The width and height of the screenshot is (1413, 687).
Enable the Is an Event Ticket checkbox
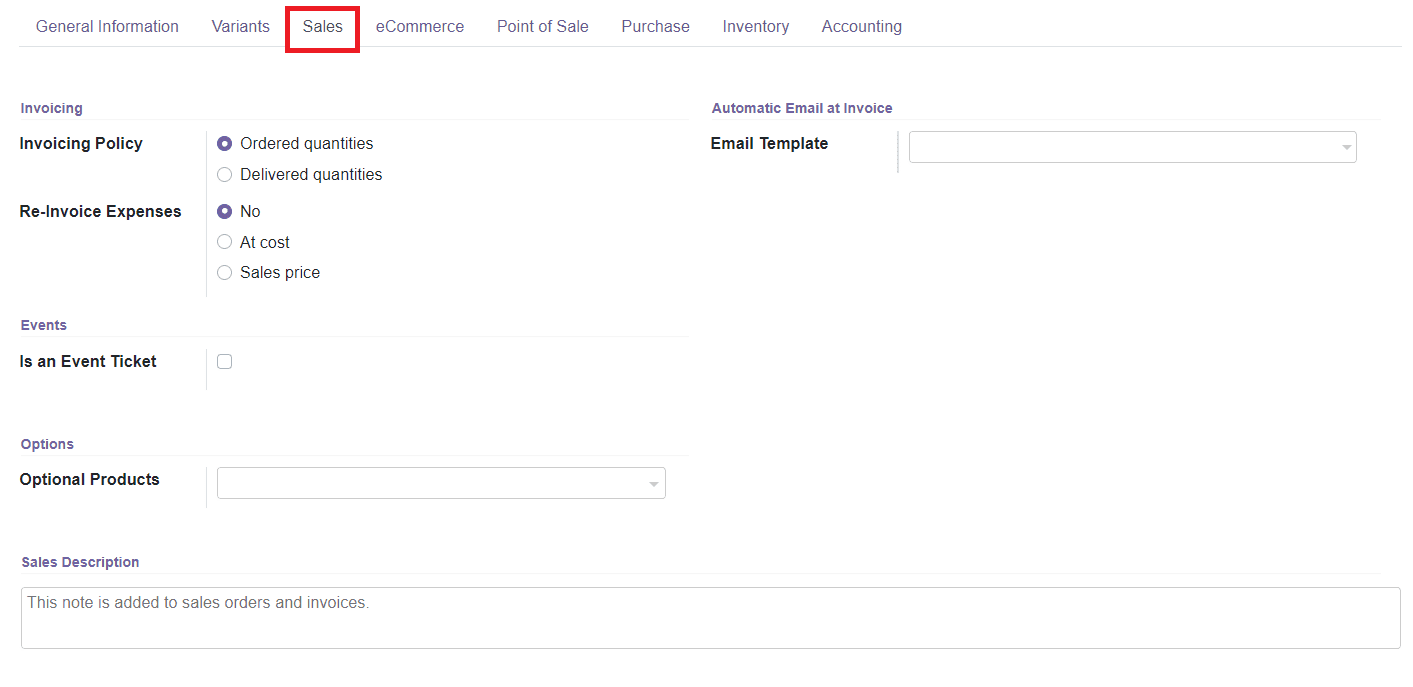click(224, 361)
